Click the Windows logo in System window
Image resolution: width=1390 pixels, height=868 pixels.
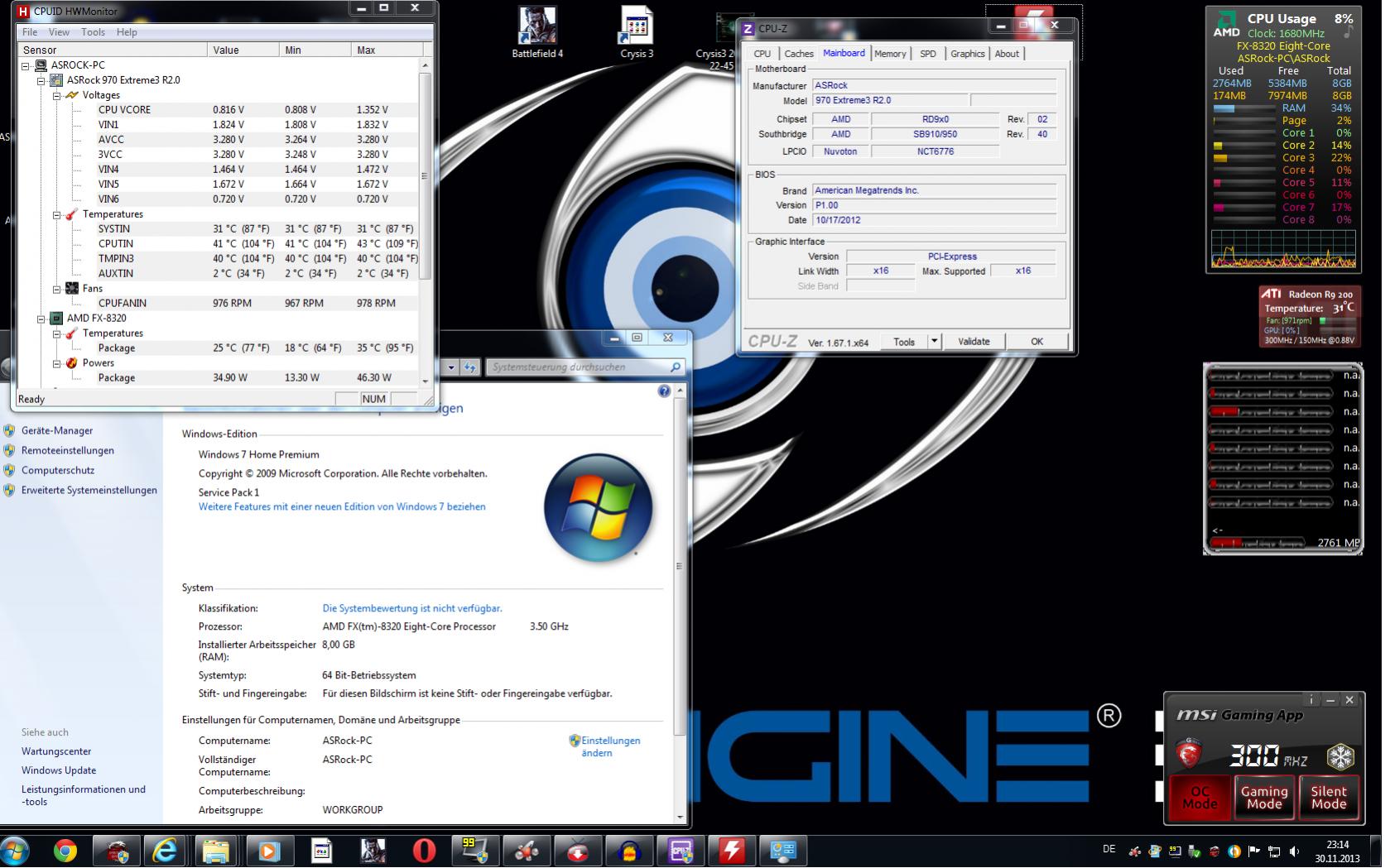point(598,509)
